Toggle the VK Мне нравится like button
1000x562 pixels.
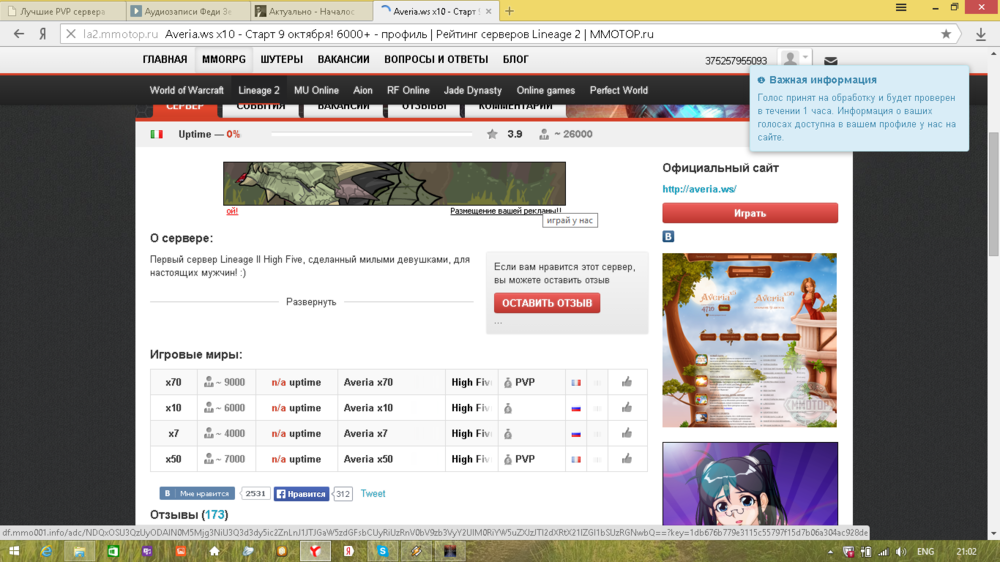[x=197, y=494]
